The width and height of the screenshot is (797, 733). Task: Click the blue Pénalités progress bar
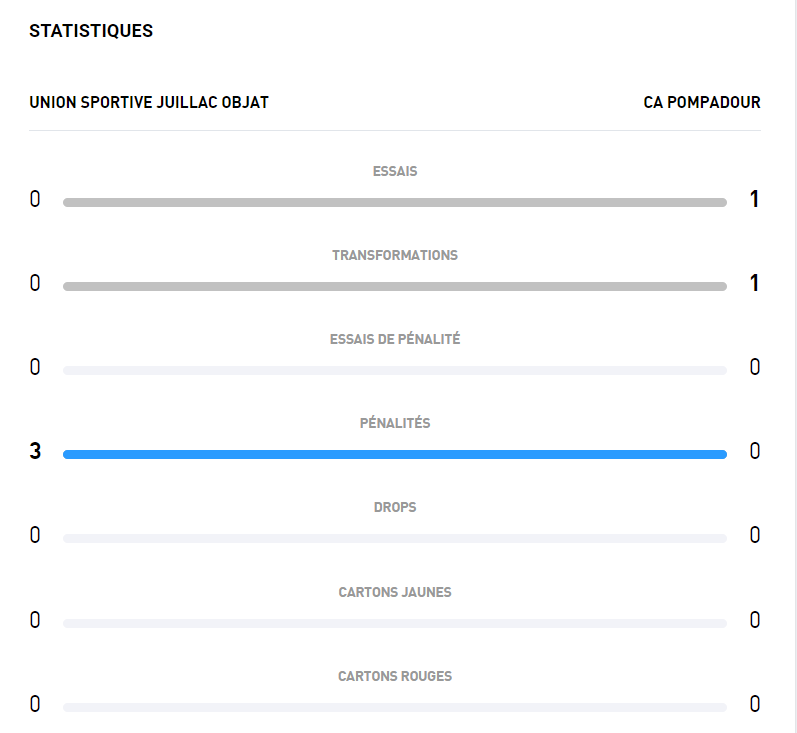[x=394, y=454]
